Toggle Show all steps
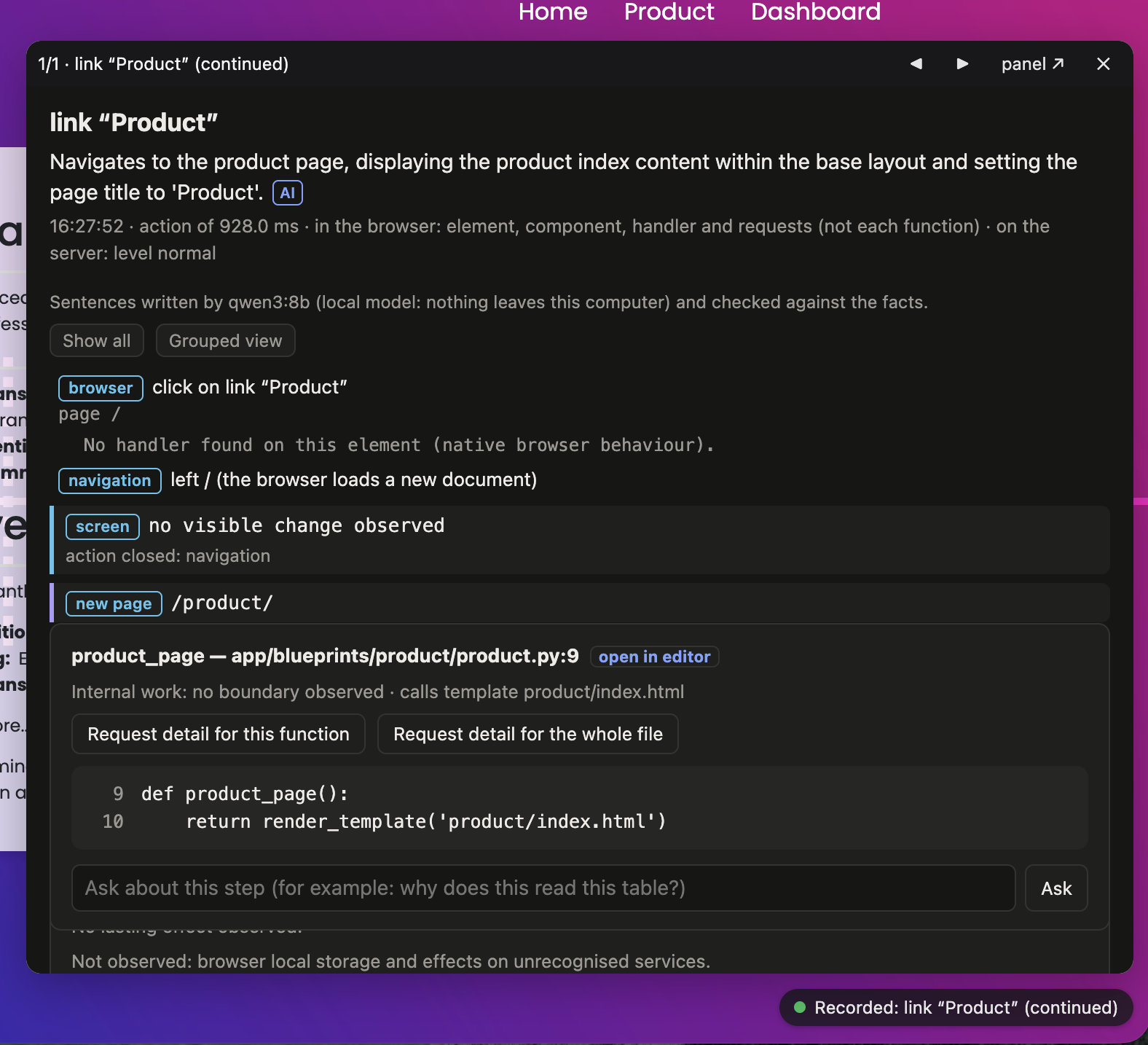1148x1045 pixels. 97,340
